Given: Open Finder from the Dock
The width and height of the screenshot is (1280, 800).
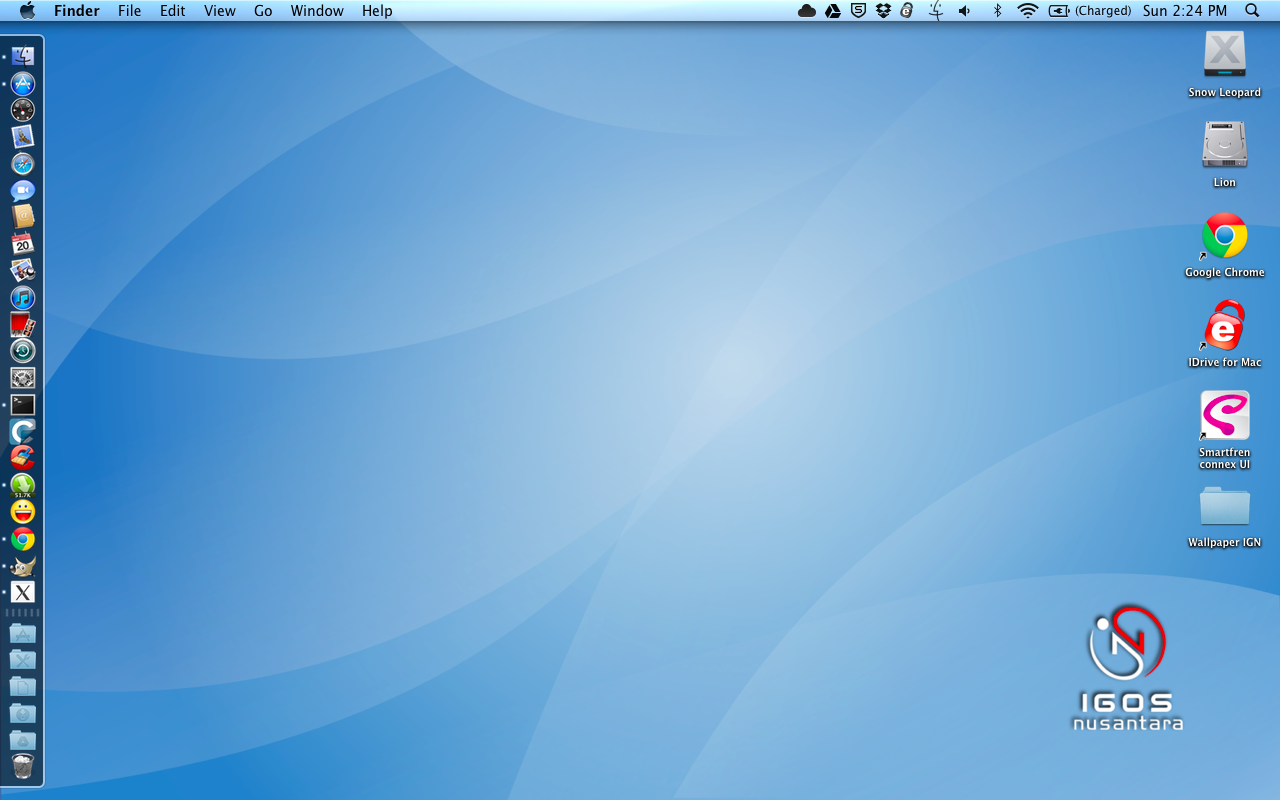Looking at the screenshot, I should 23,57.
